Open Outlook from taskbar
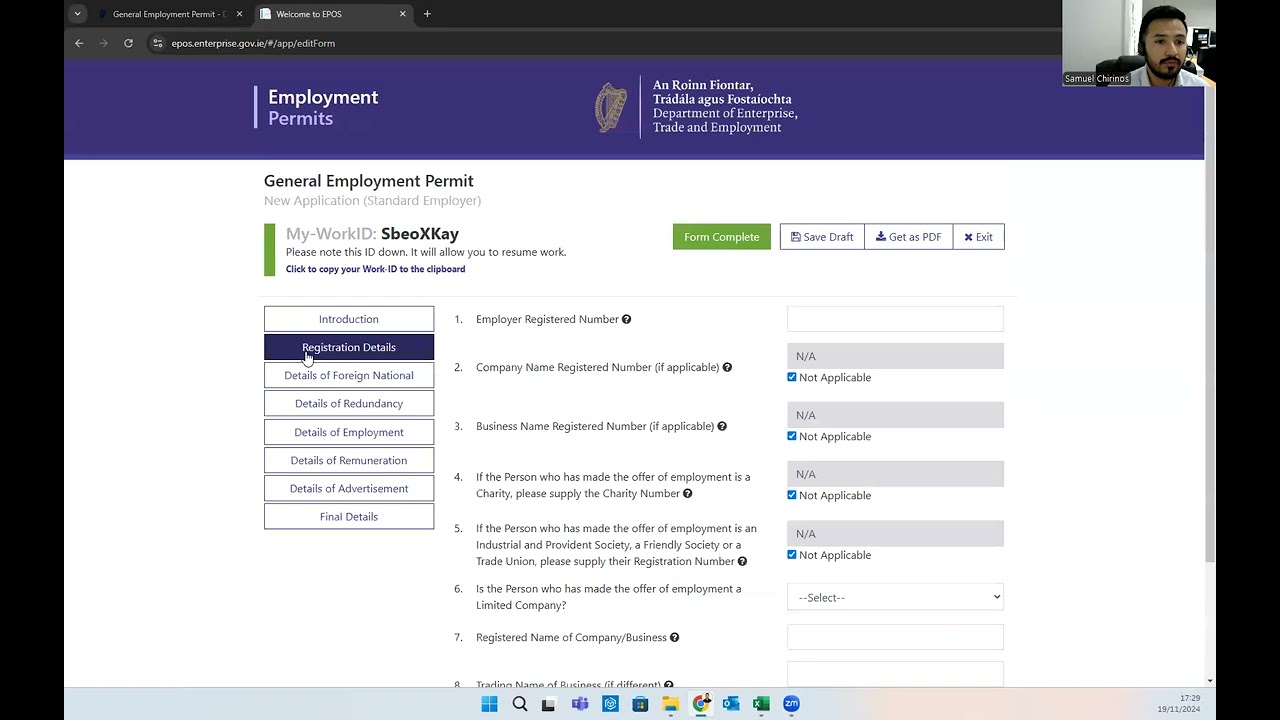The image size is (1280, 720). (731, 704)
